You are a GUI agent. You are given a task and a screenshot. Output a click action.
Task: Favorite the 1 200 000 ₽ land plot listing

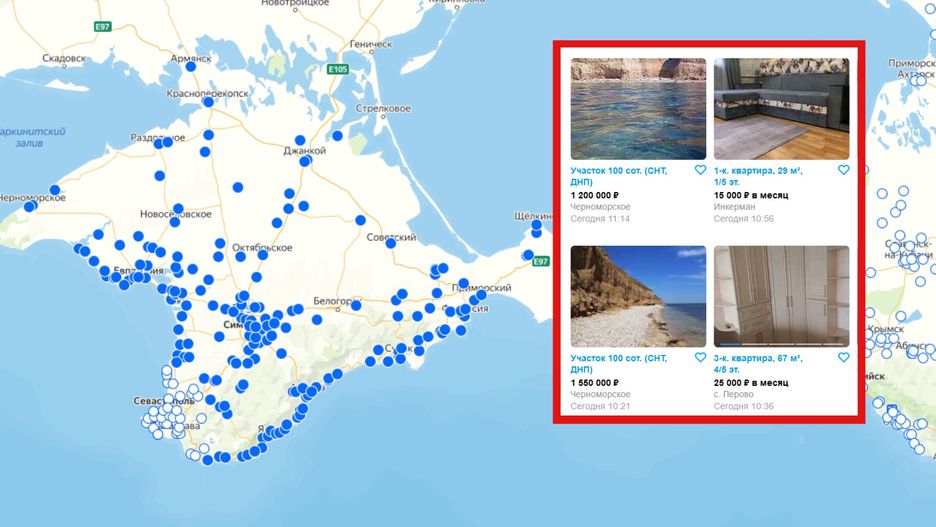pyautogui.click(x=700, y=170)
